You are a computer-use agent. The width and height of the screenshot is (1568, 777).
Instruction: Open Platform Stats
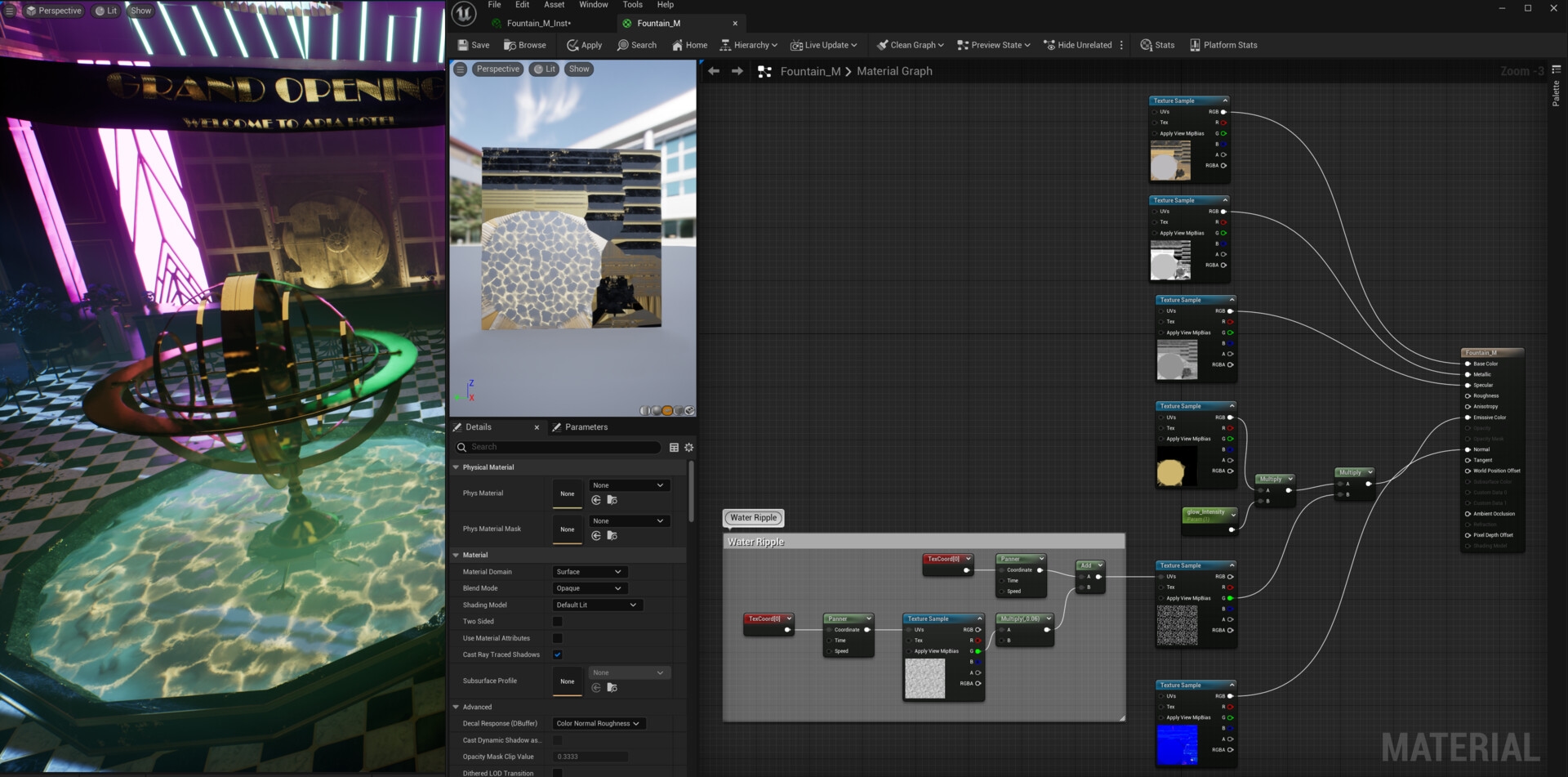click(x=1223, y=45)
